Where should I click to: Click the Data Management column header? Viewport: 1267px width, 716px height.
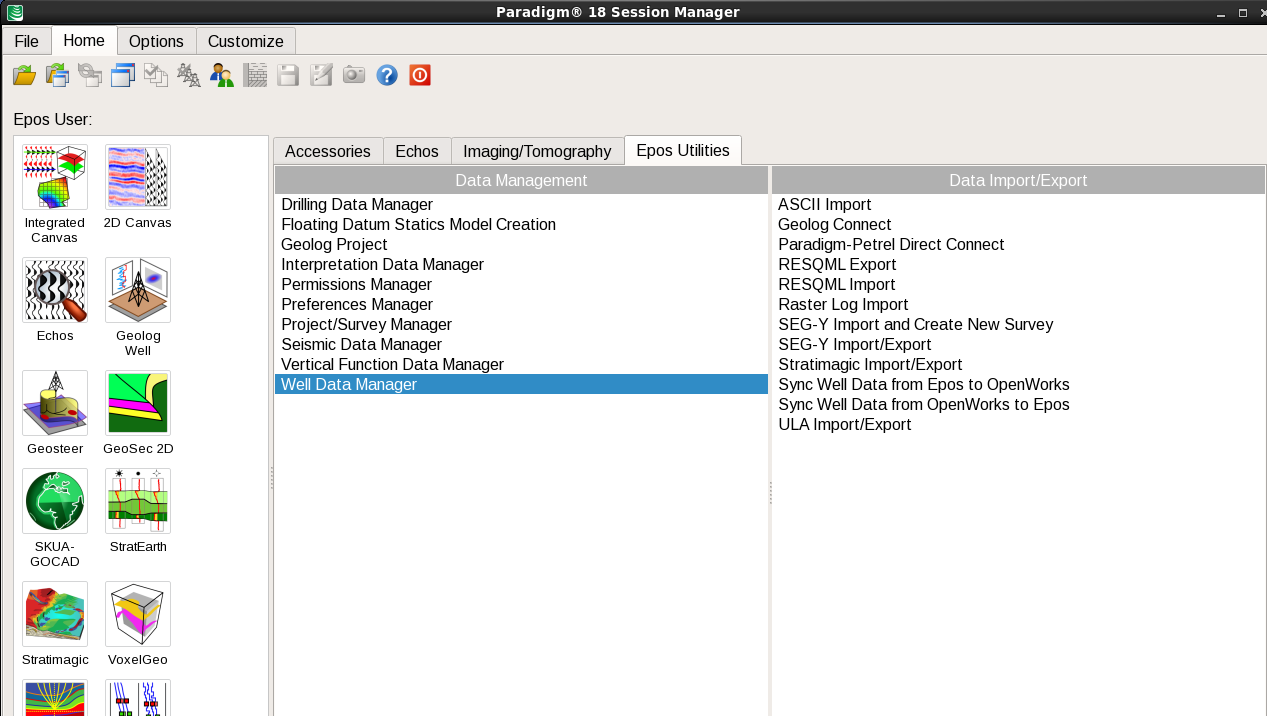point(521,180)
